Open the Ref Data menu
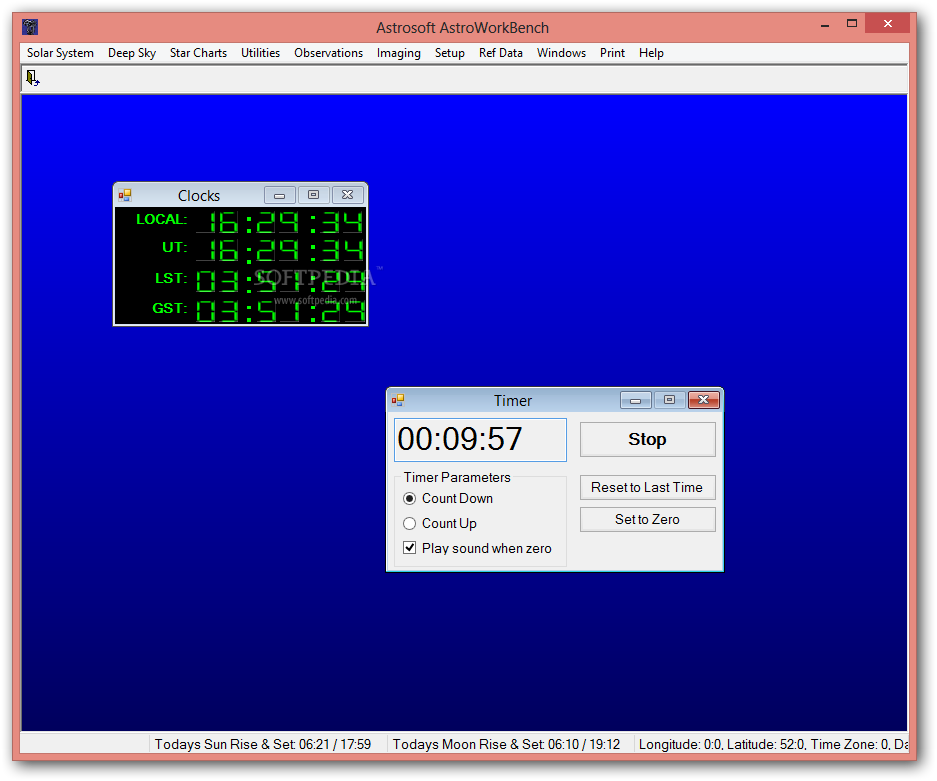The image size is (937, 781). click(501, 53)
